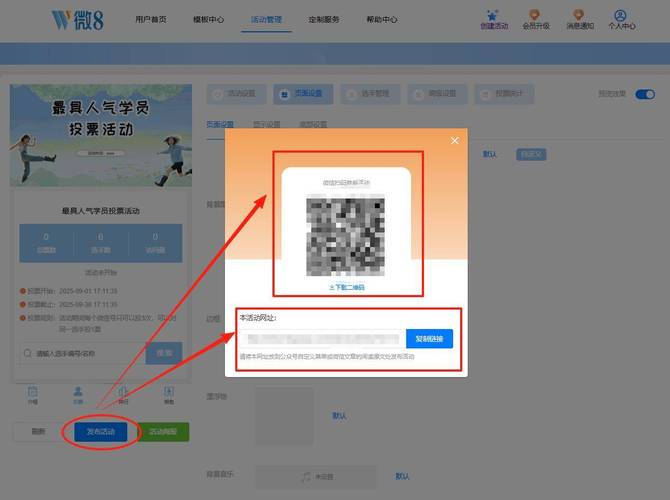Click the 下载二维码 link
Screen dimensions: 670x500
(x=346, y=287)
